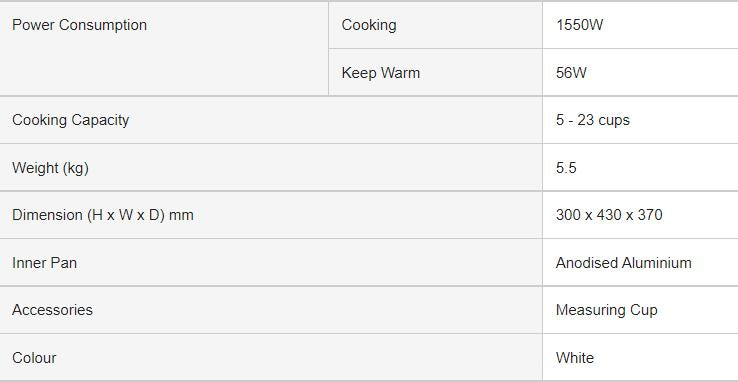The image size is (738, 382).
Task: Select the Colour row label
Action: click(x=34, y=358)
